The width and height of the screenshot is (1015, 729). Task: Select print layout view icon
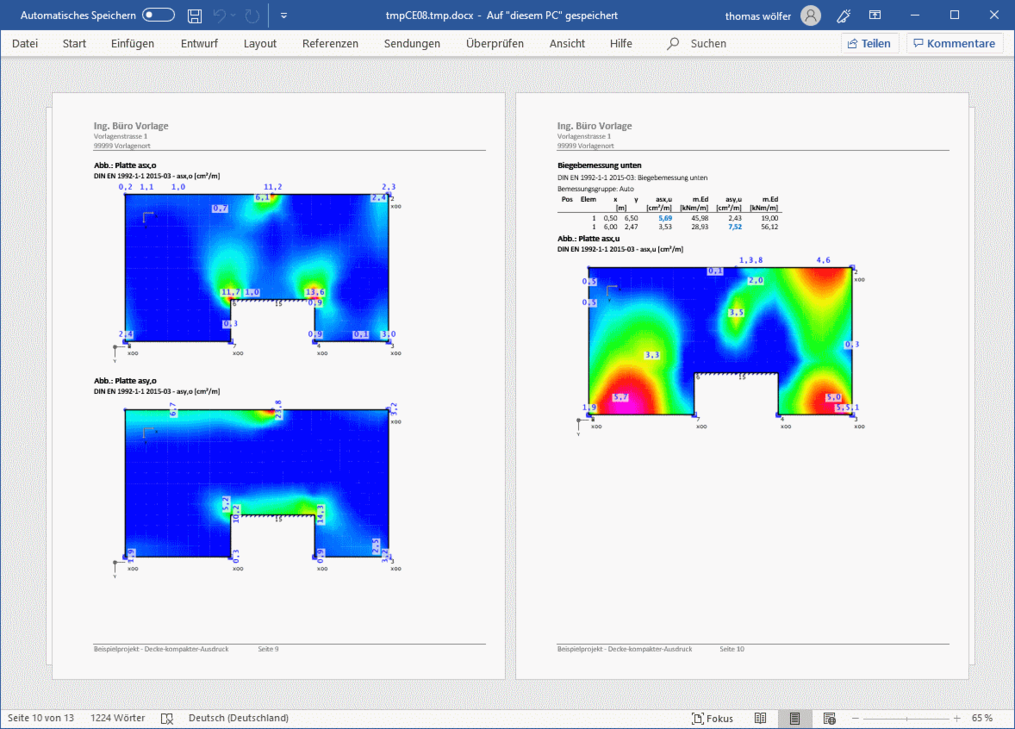795,718
